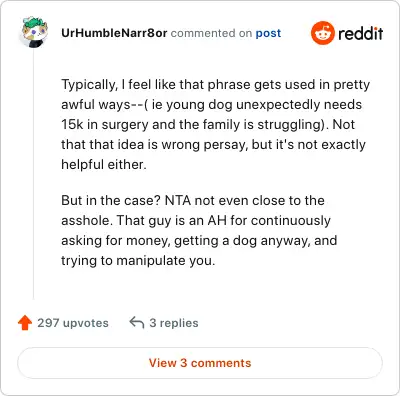Click the line starting "asshole. That guy"
This screenshot has height=396, width=400.
(196, 221)
